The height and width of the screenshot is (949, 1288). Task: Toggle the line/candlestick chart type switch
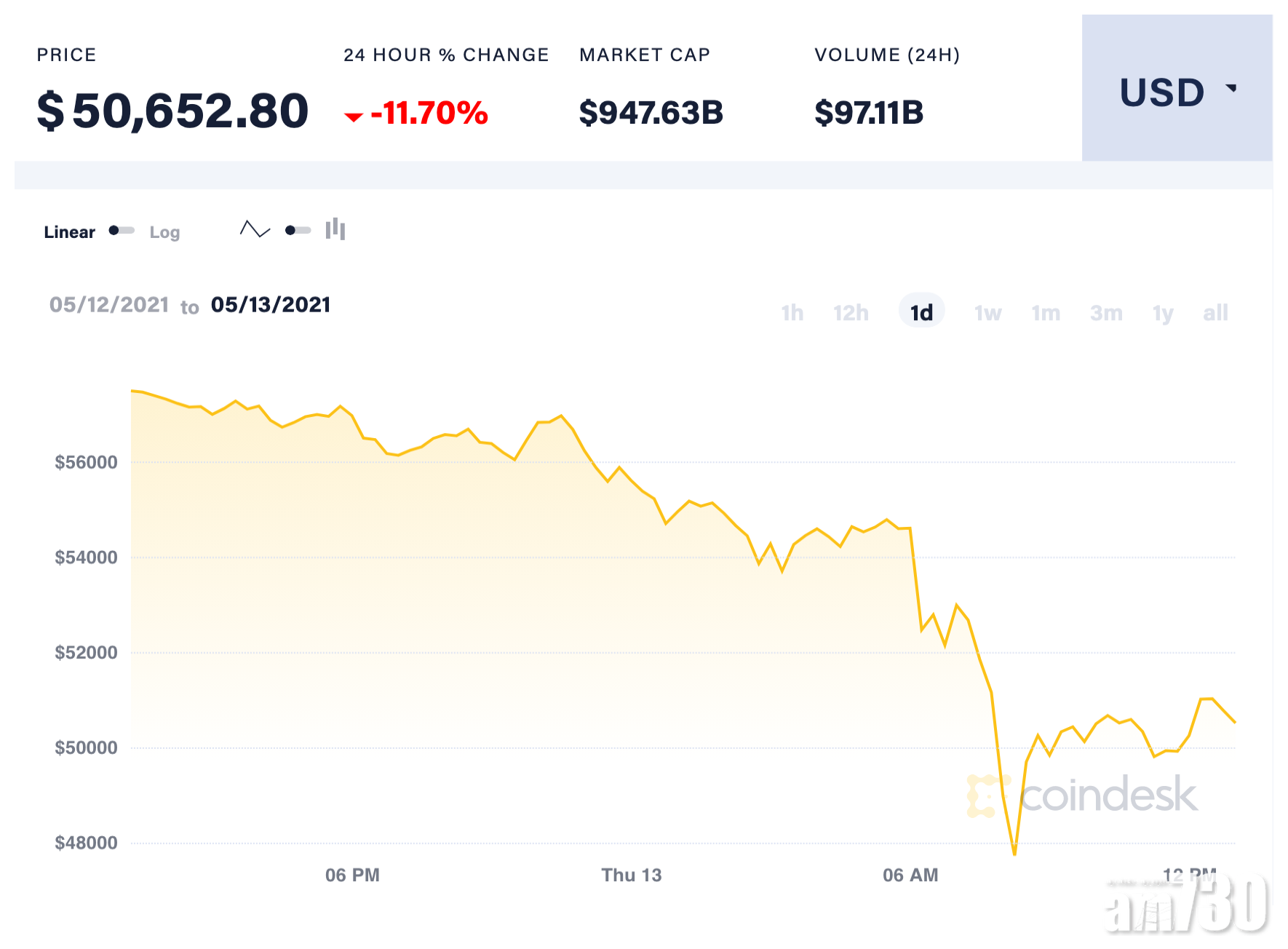[x=298, y=231]
